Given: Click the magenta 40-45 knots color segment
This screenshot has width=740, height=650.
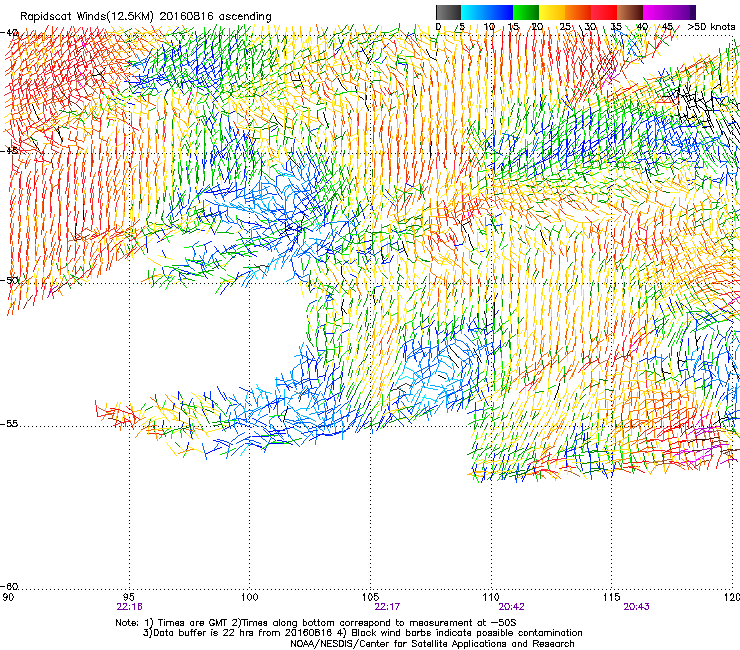Looking at the screenshot, I should (656, 12).
